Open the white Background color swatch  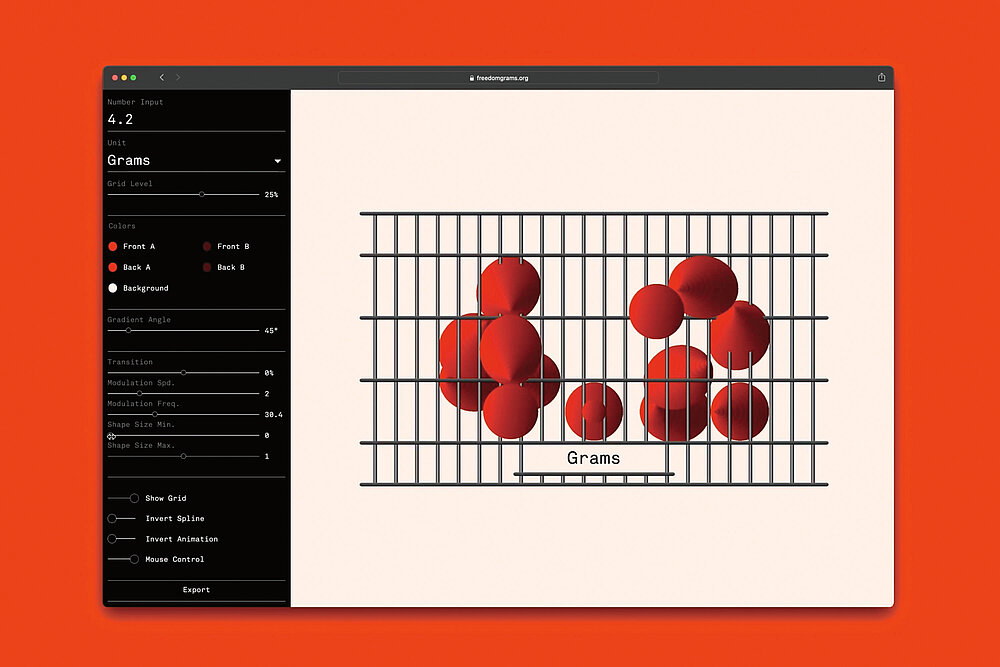click(x=113, y=288)
